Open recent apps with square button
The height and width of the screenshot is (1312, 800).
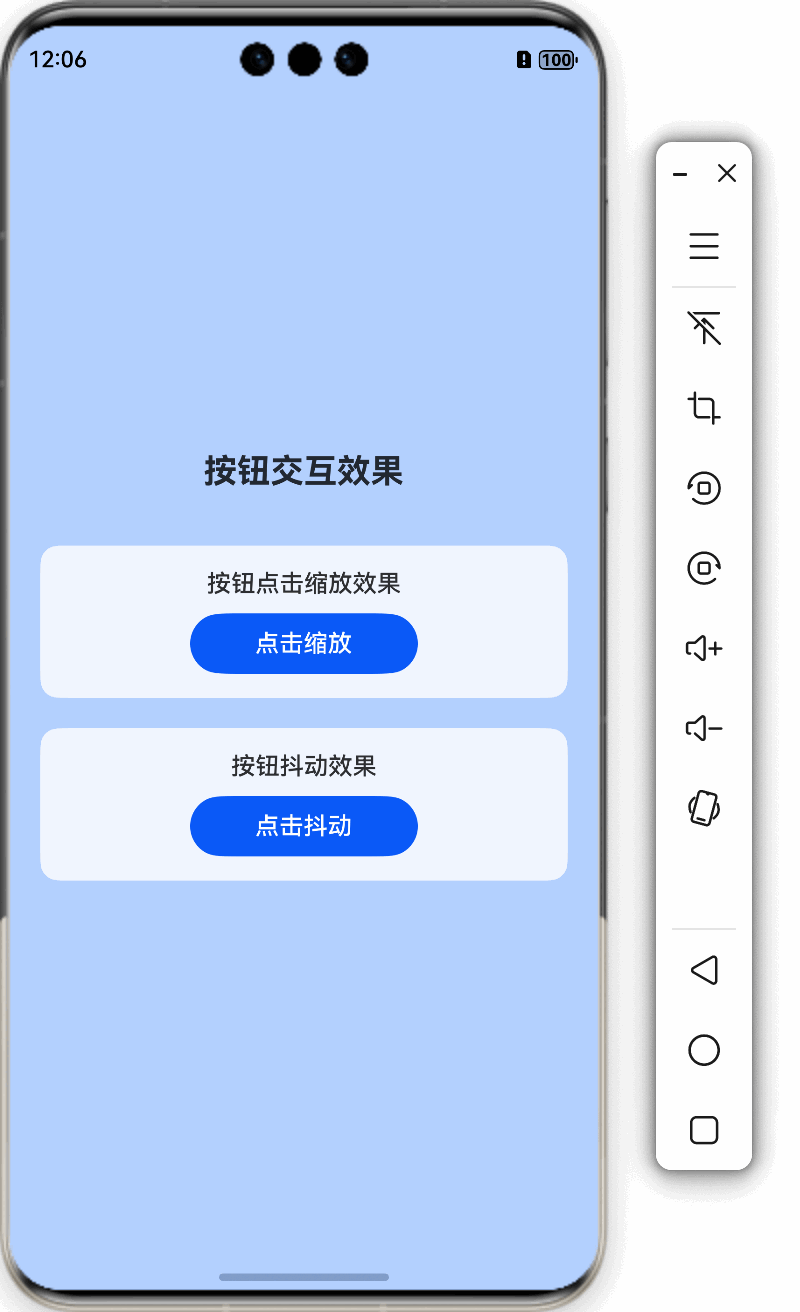tap(704, 1130)
